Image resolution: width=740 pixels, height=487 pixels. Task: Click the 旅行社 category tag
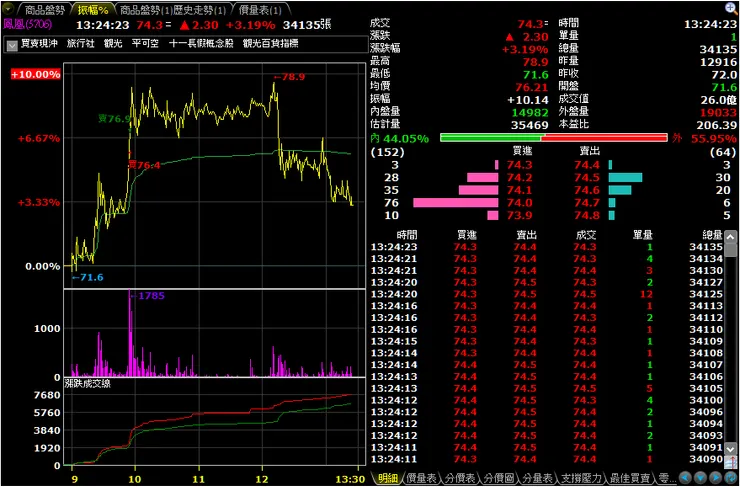click(x=81, y=43)
